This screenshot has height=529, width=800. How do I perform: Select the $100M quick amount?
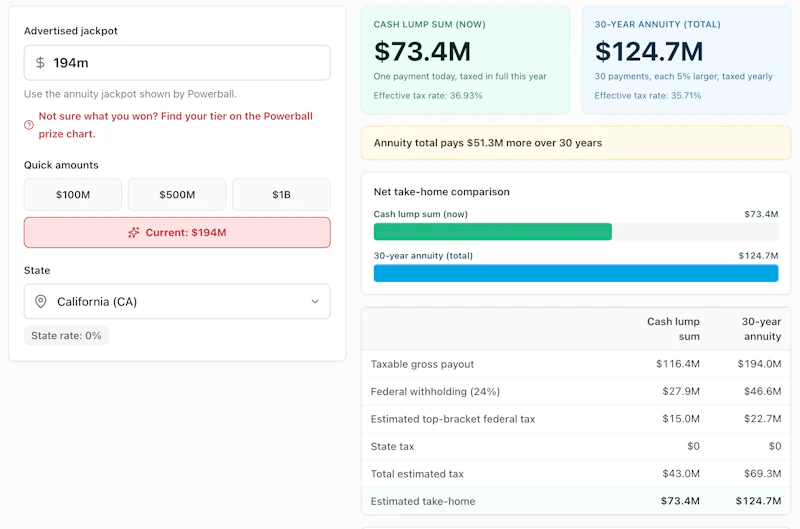(x=73, y=194)
